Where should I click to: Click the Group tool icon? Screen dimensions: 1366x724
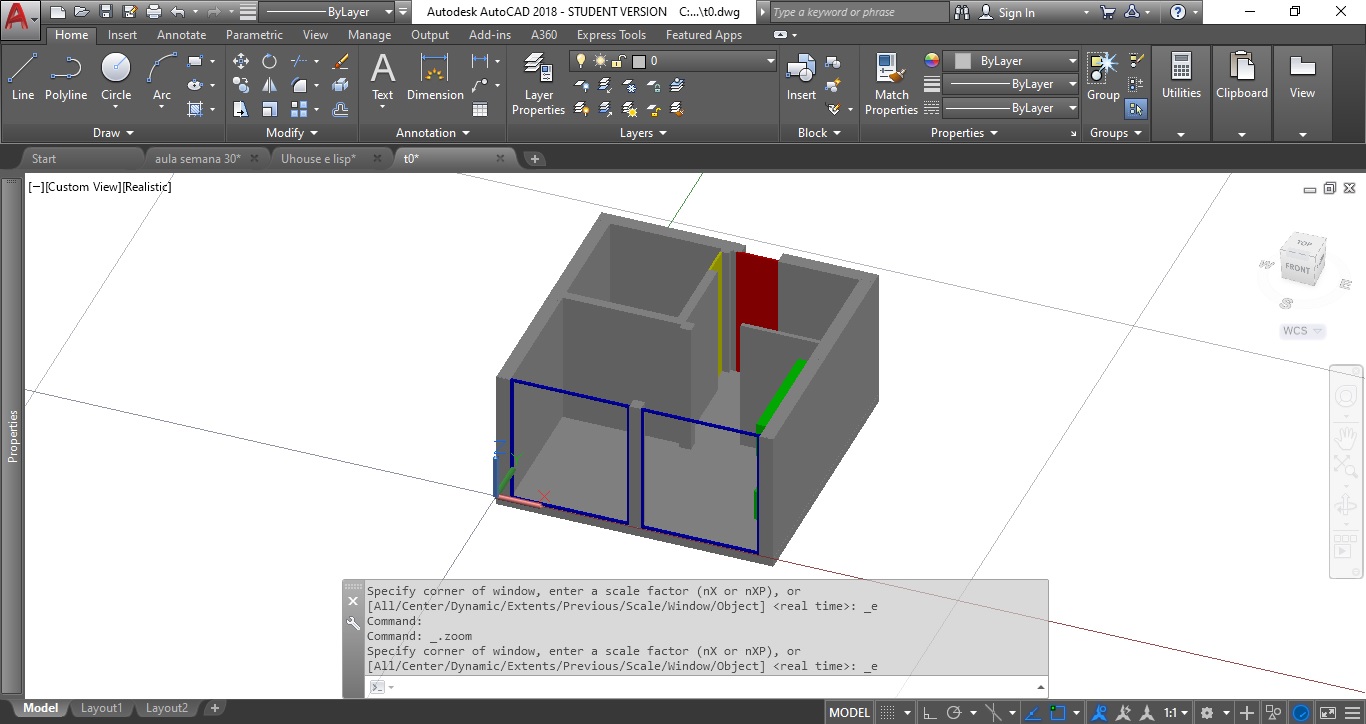click(1103, 77)
